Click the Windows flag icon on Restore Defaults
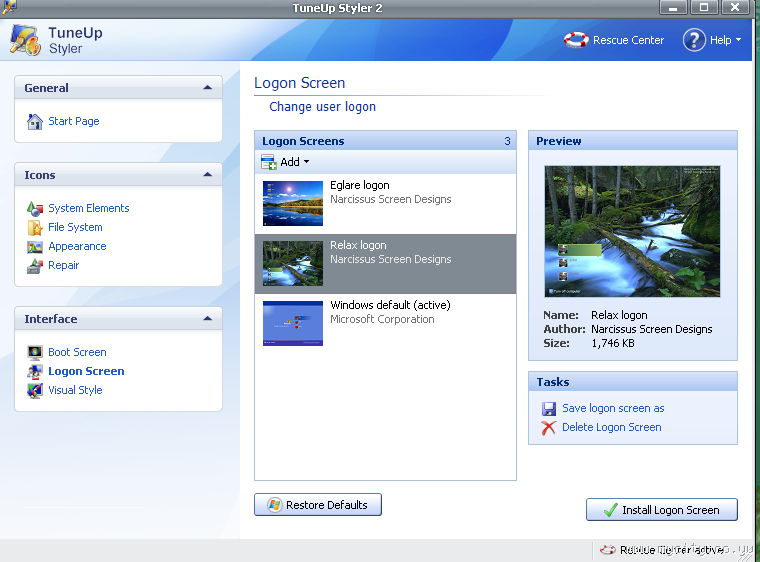Image resolution: width=760 pixels, height=562 pixels. 274,505
